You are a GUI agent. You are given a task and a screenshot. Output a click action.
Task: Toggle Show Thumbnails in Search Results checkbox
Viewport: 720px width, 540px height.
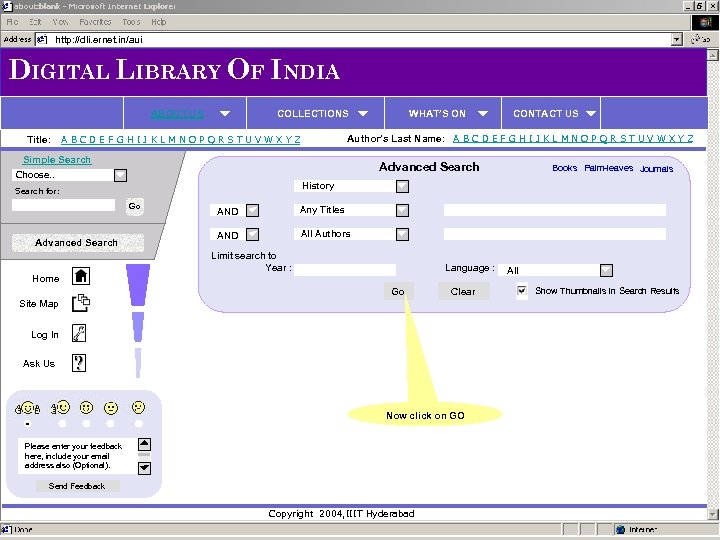click(522, 291)
